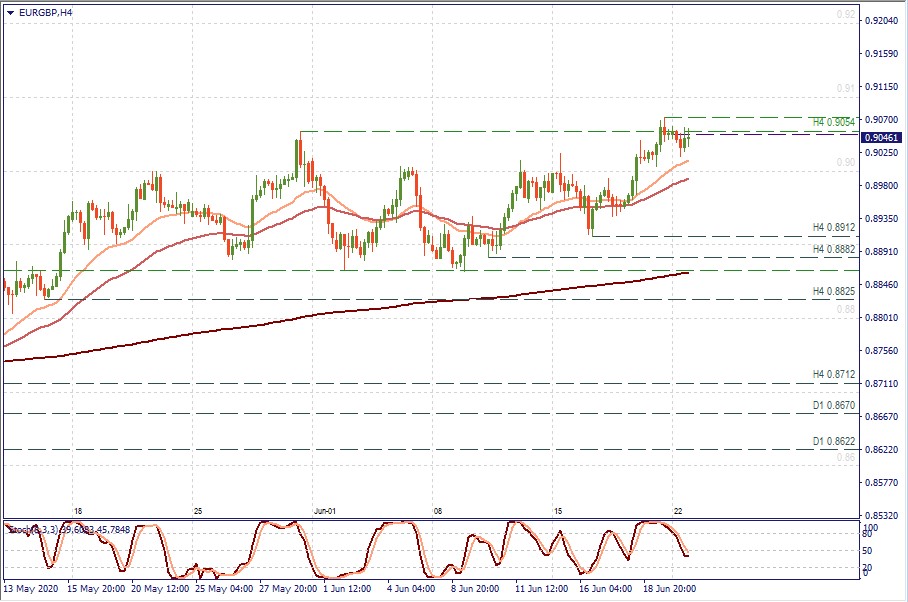
Task: Click the H4 0.8825 level label
Action: pyautogui.click(x=834, y=291)
